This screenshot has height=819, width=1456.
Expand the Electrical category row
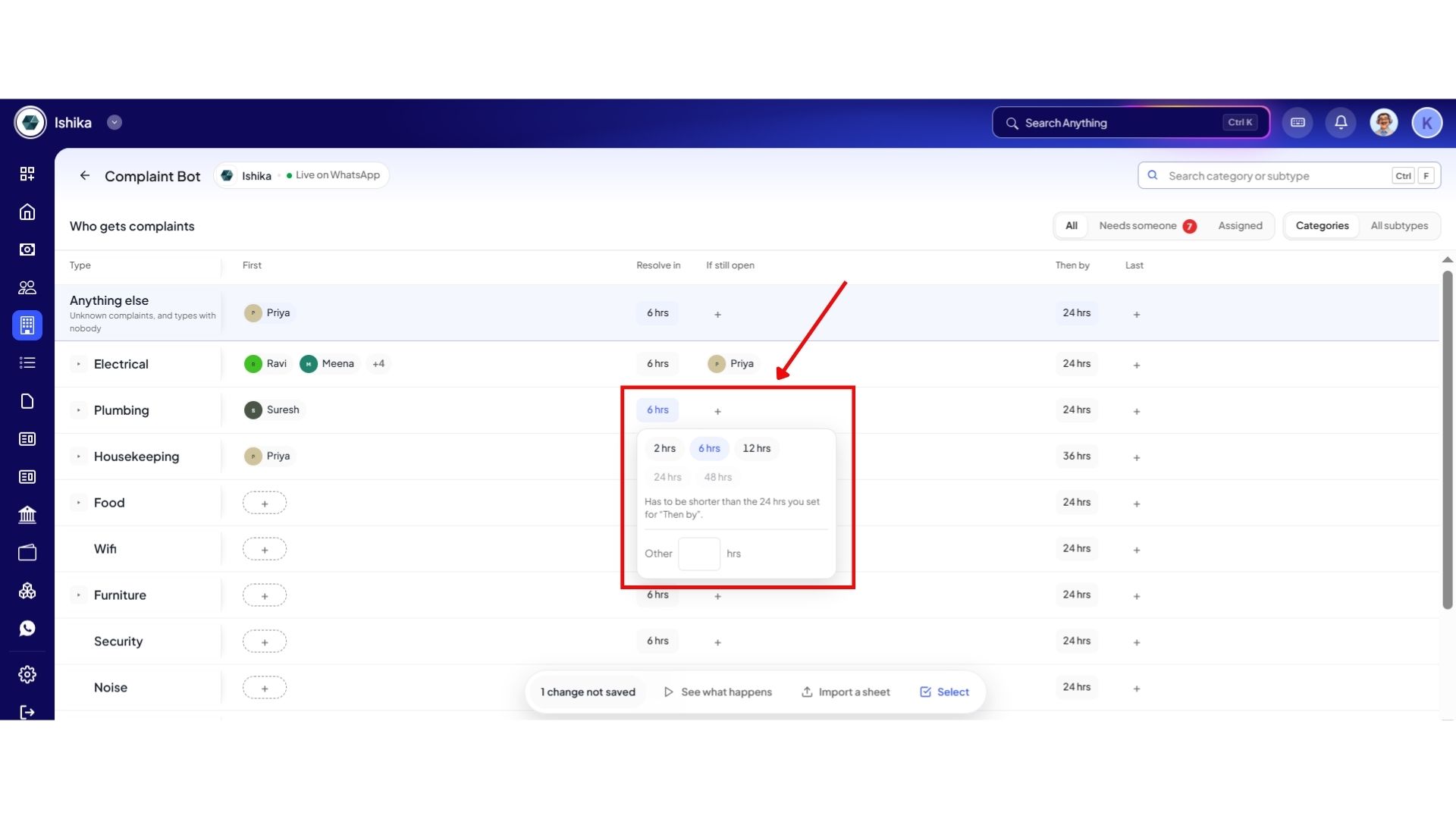[78, 364]
